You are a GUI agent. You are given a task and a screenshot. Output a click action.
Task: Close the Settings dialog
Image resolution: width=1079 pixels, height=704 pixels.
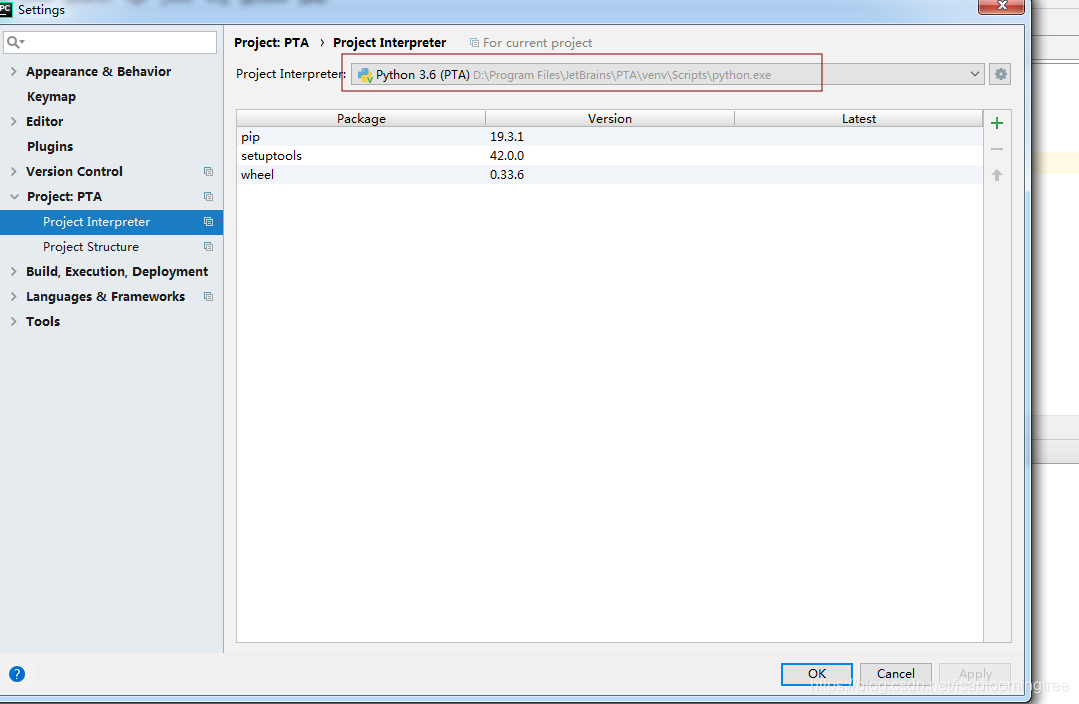coord(1001,6)
